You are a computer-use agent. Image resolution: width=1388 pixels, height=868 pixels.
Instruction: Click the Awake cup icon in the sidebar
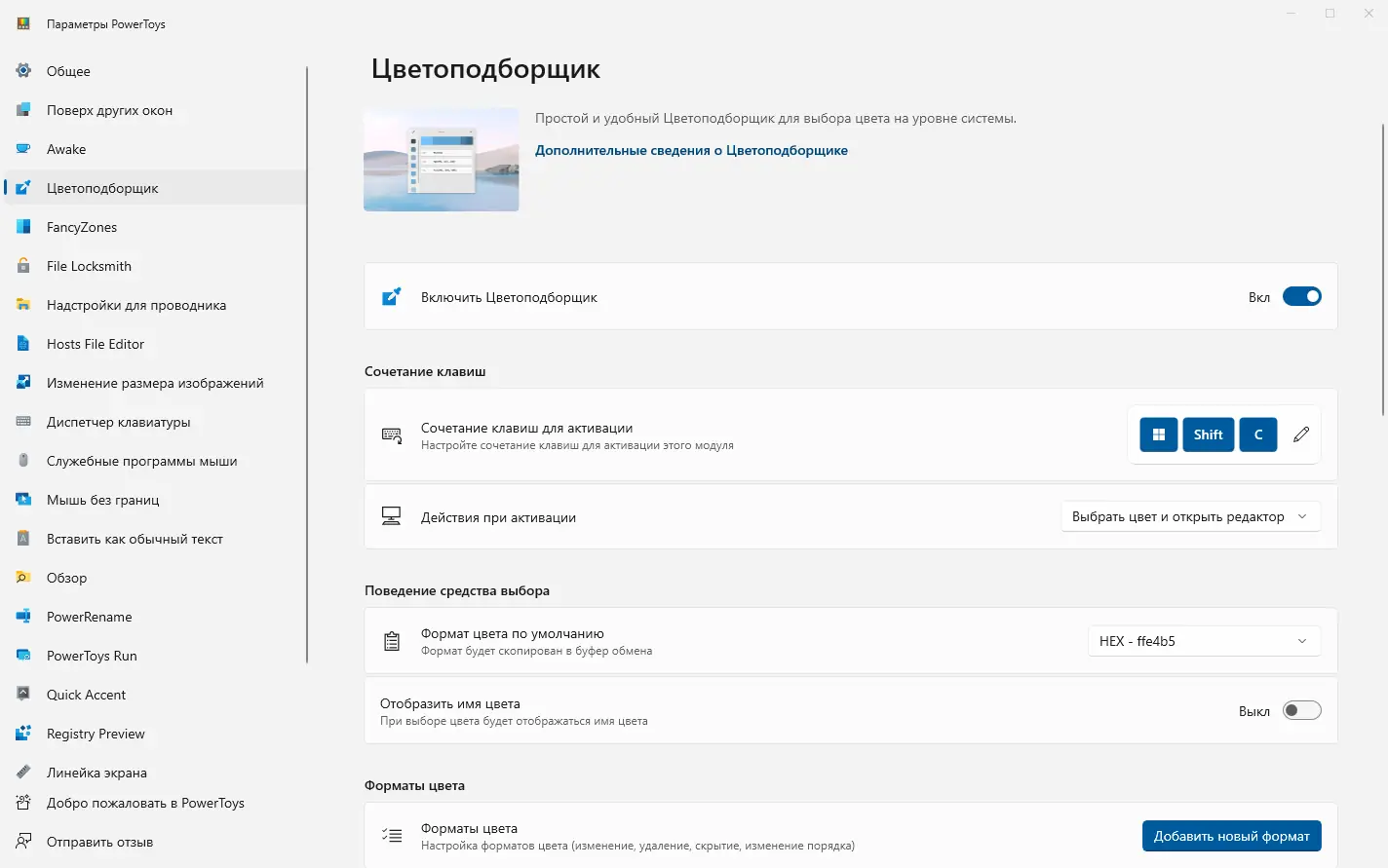click(x=23, y=149)
